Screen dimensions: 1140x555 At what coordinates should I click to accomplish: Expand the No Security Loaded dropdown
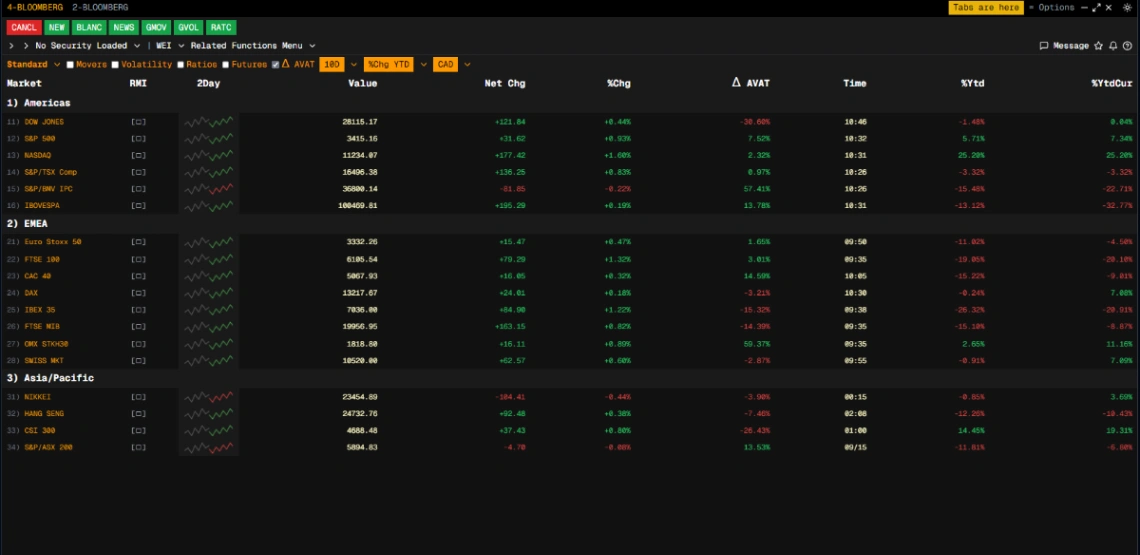pyautogui.click(x=87, y=46)
